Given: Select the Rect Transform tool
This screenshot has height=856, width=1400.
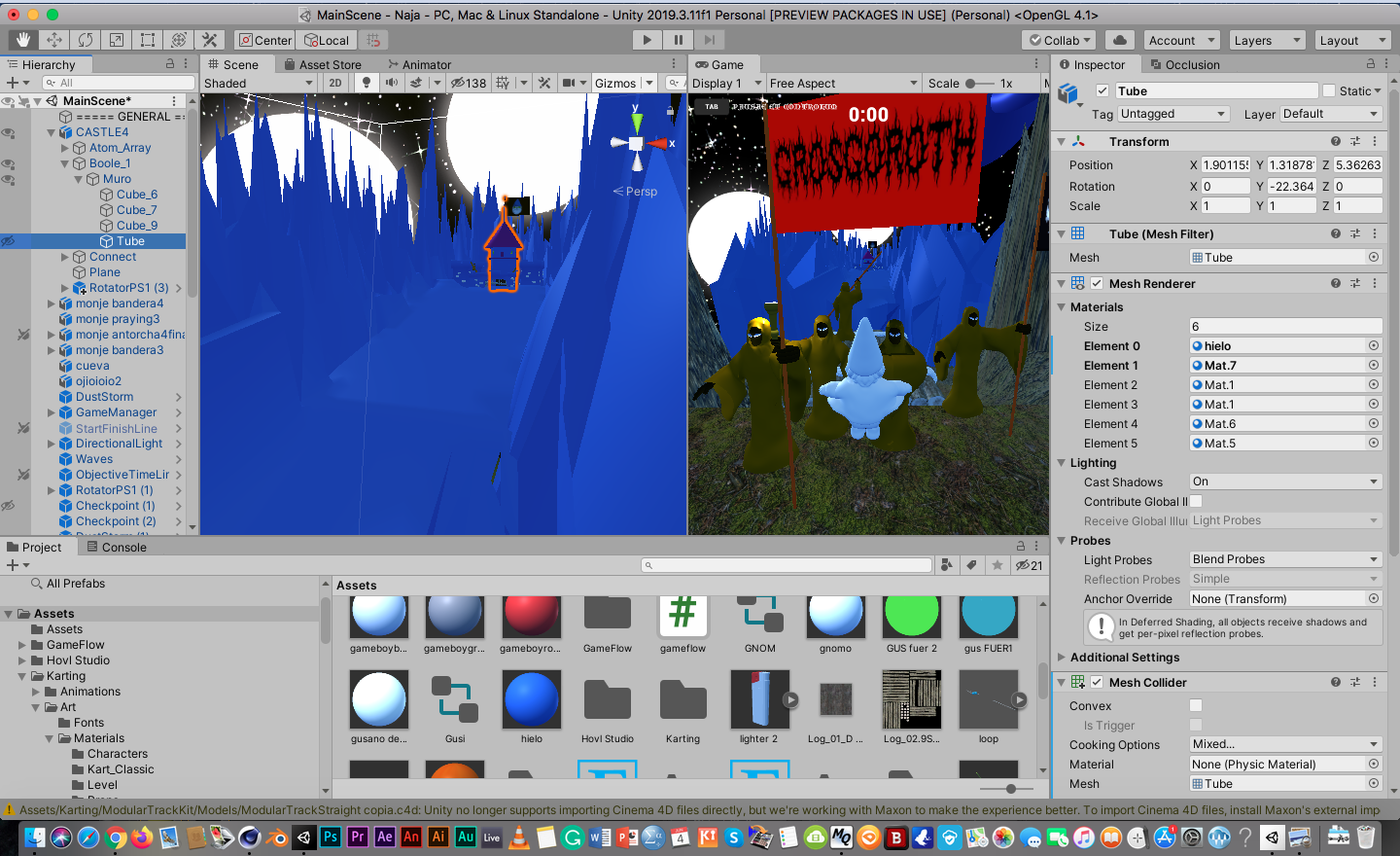Looking at the screenshot, I should point(148,40).
